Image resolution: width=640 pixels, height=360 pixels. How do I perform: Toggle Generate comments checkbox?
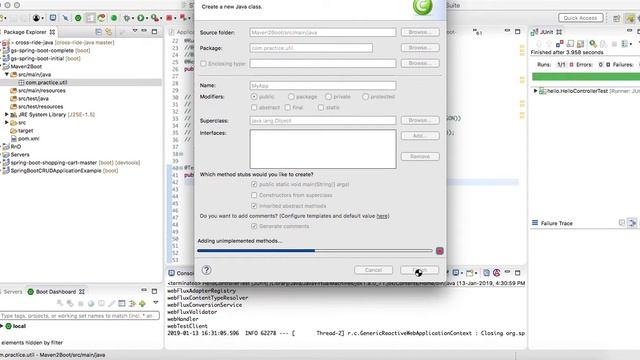(254, 226)
